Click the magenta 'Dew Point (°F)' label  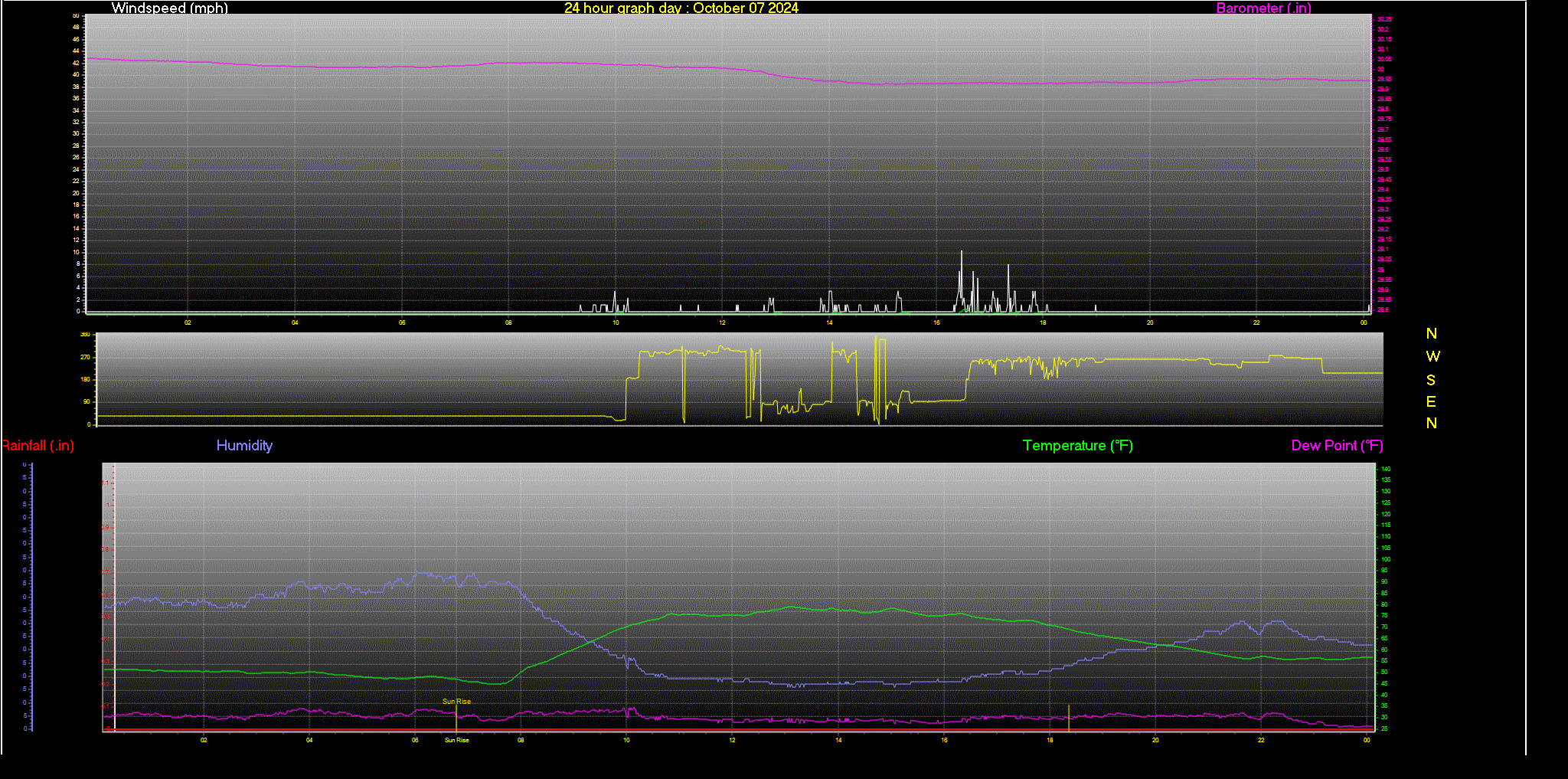pos(1337,445)
